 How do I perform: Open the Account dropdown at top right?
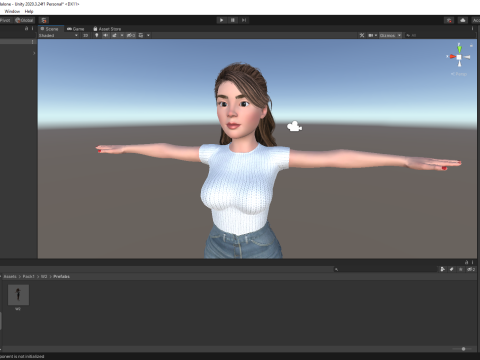476,20
